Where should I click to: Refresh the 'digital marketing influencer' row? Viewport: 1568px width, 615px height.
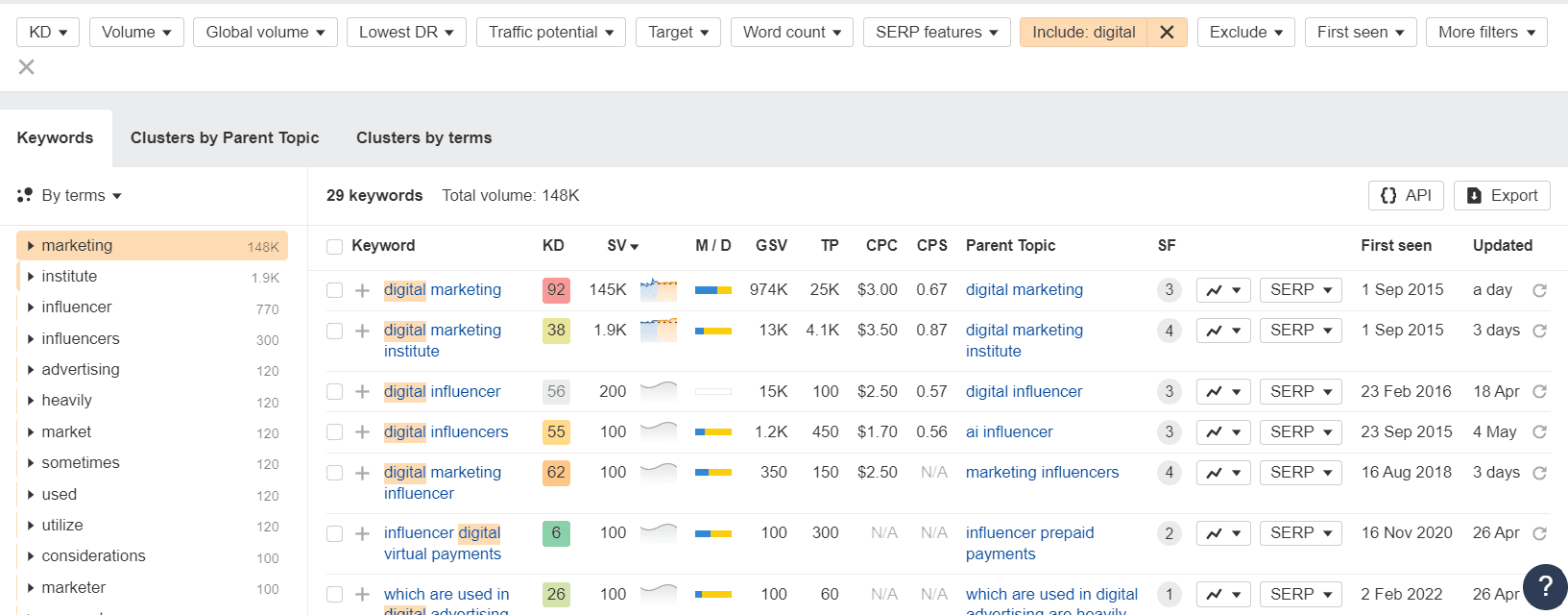pyautogui.click(x=1539, y=473)
